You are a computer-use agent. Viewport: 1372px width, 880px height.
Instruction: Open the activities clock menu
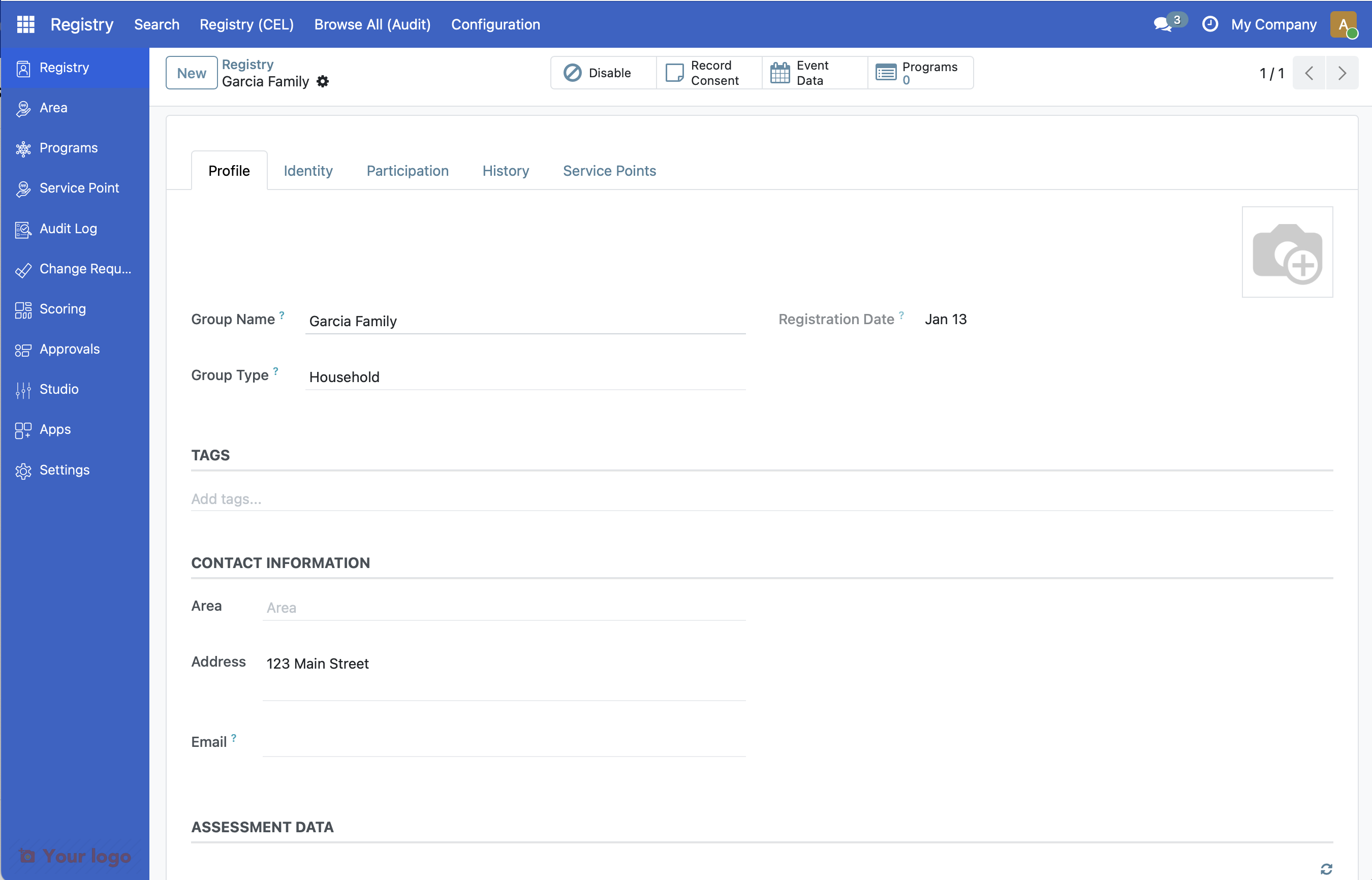coord(1211,24)
